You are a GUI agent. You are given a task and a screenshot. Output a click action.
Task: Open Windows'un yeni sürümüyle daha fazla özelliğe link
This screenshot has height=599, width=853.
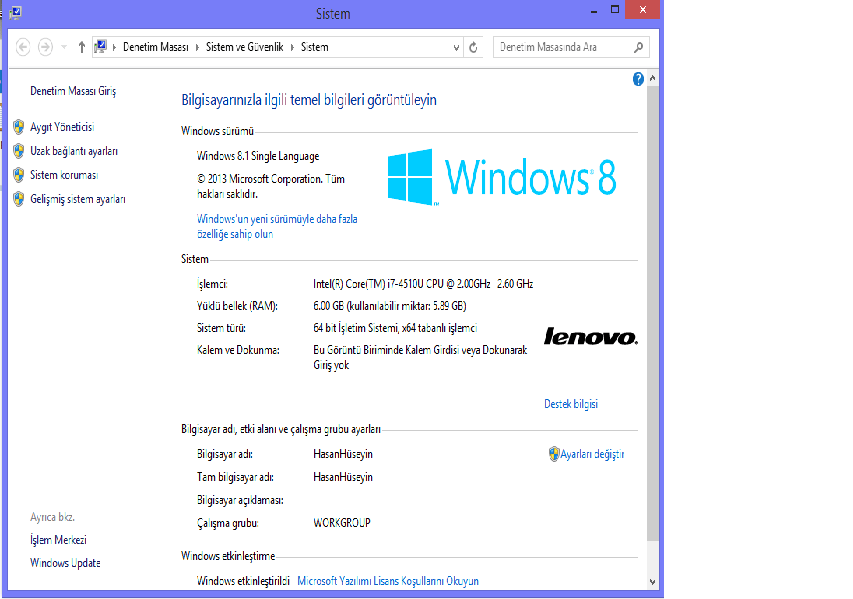pos(277,226)
